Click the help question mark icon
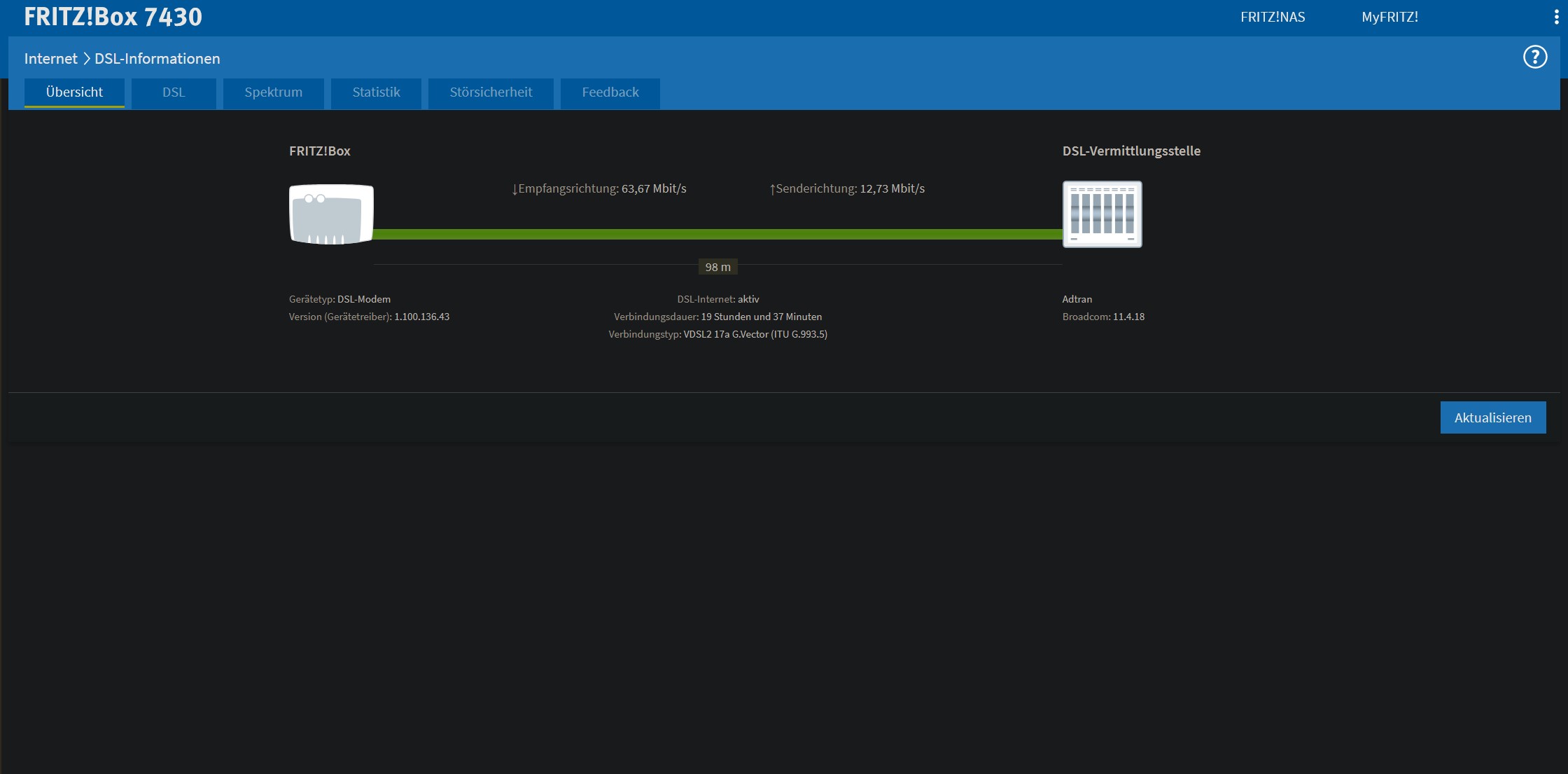Viewport: 1568px width, 774px height. click(x=1534, y=57)
